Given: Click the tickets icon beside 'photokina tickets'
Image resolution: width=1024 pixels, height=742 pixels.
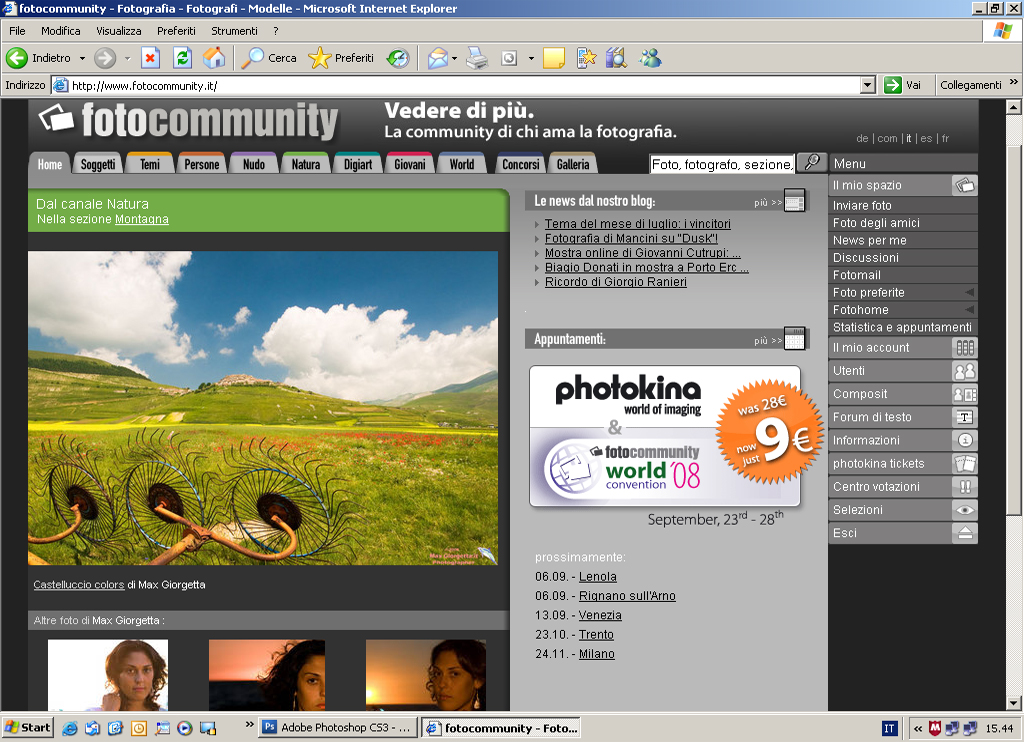Looking at the screenshot, I should [x=965, y=464].
